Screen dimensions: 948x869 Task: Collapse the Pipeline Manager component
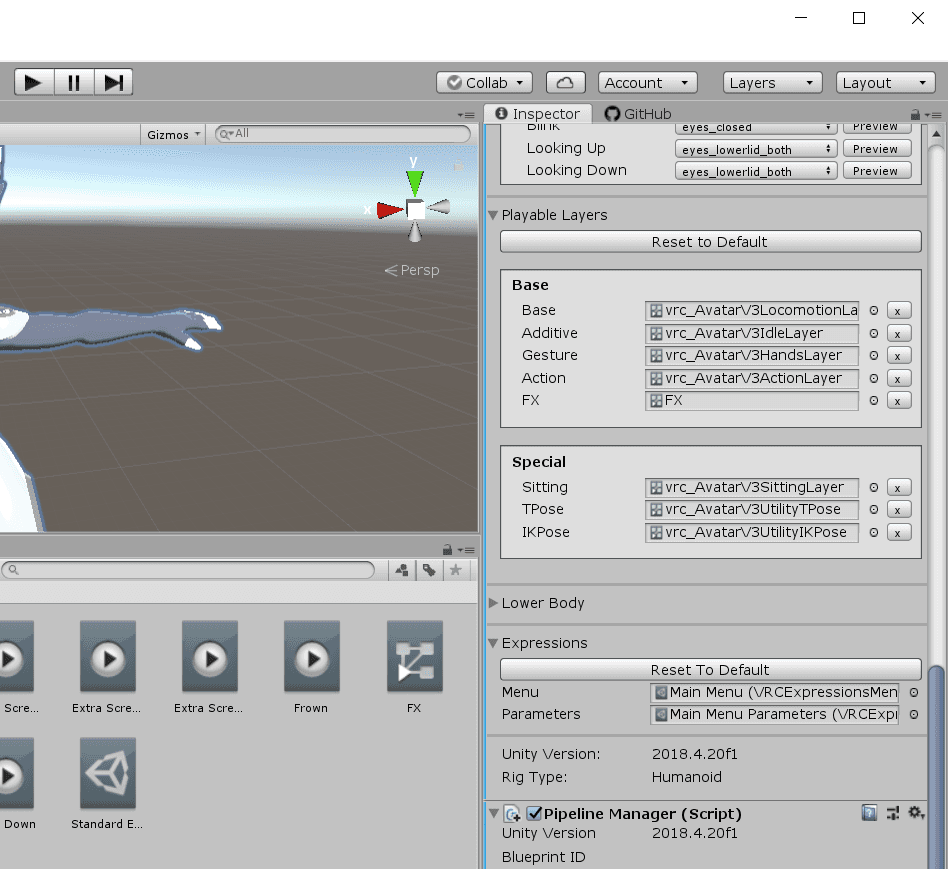click(x=493, y=813)
